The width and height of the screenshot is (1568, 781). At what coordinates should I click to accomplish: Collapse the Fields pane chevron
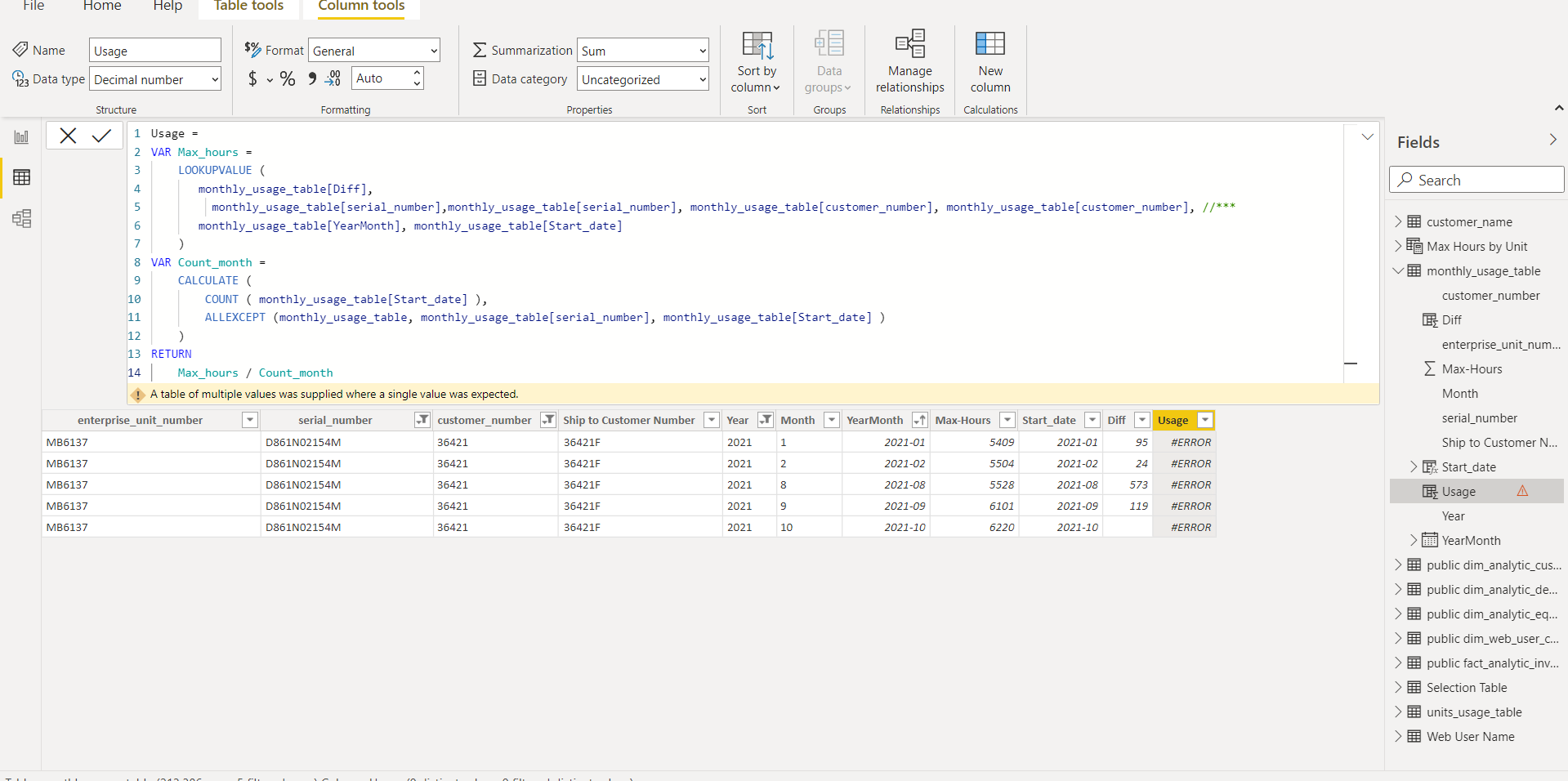click(x=1553, y=141)
